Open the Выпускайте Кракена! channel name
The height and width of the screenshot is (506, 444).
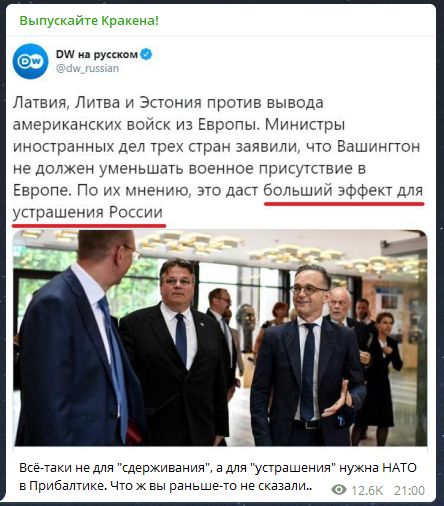click(89, 21)
